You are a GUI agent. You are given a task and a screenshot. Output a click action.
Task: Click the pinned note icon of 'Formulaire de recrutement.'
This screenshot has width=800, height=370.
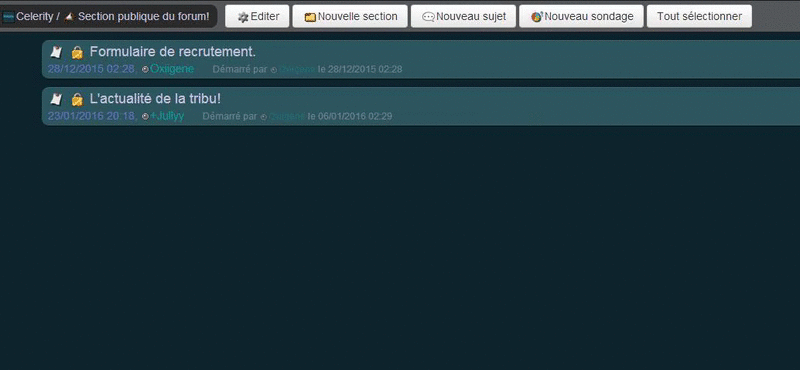tap(56, 52)
